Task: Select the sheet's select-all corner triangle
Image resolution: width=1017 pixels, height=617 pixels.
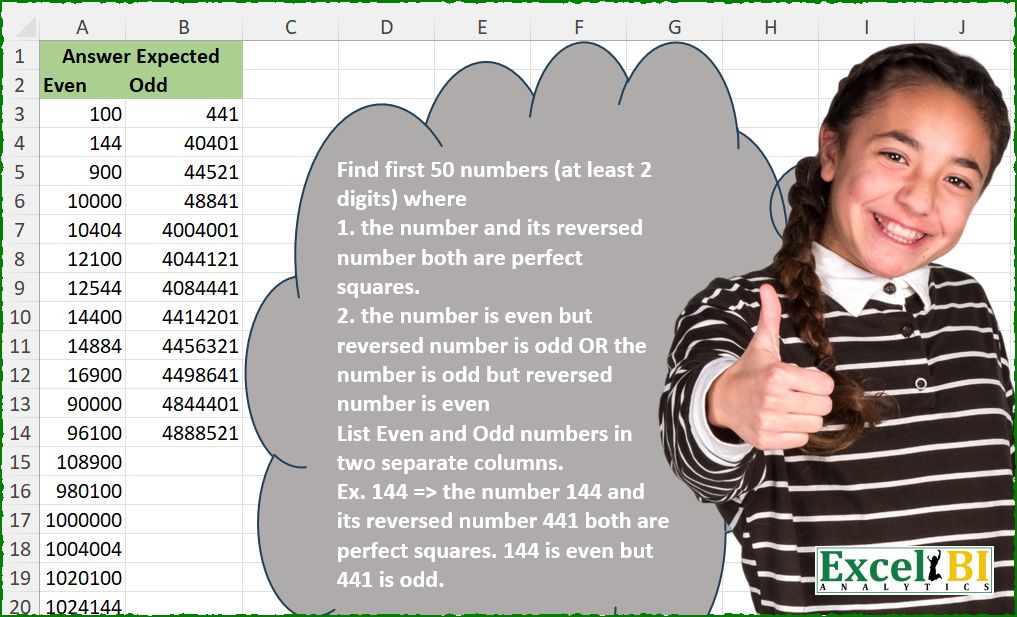Action: 25,27
